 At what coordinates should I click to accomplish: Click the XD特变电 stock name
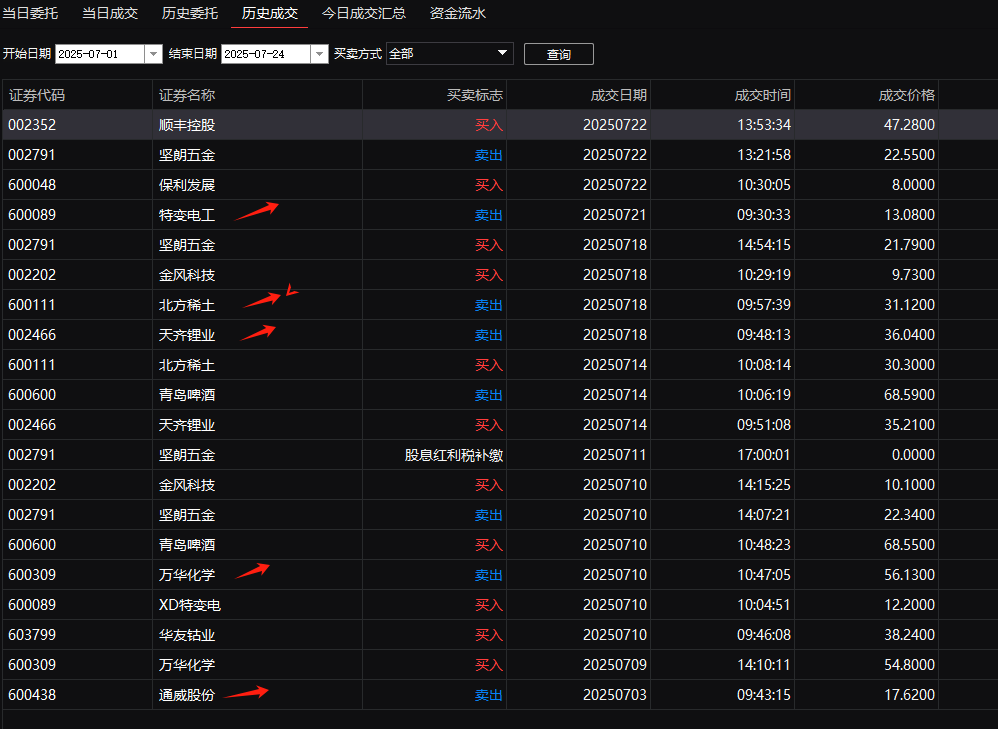click(190, 605)
